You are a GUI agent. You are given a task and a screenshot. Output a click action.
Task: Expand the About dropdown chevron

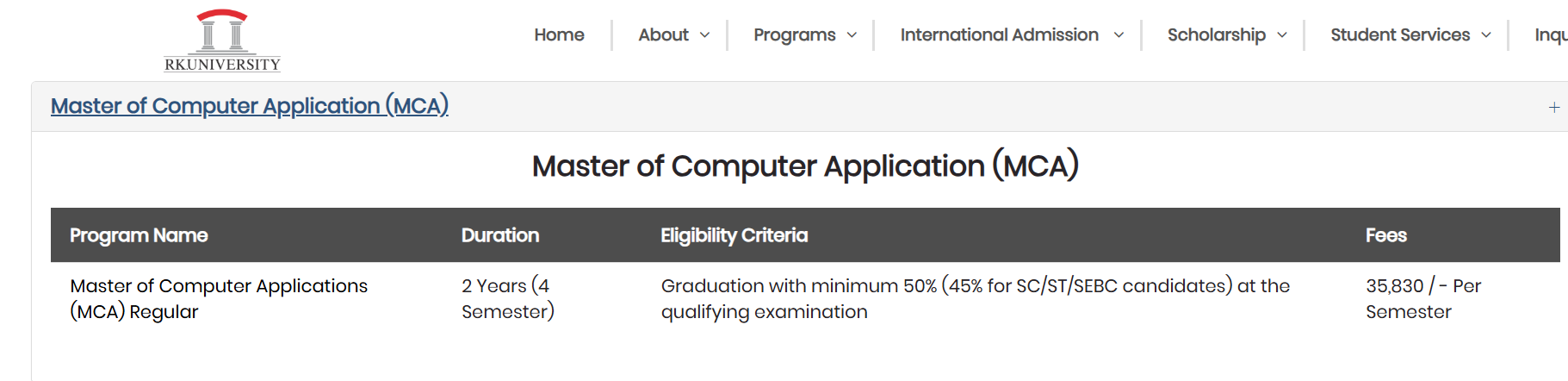click(704, 35)
